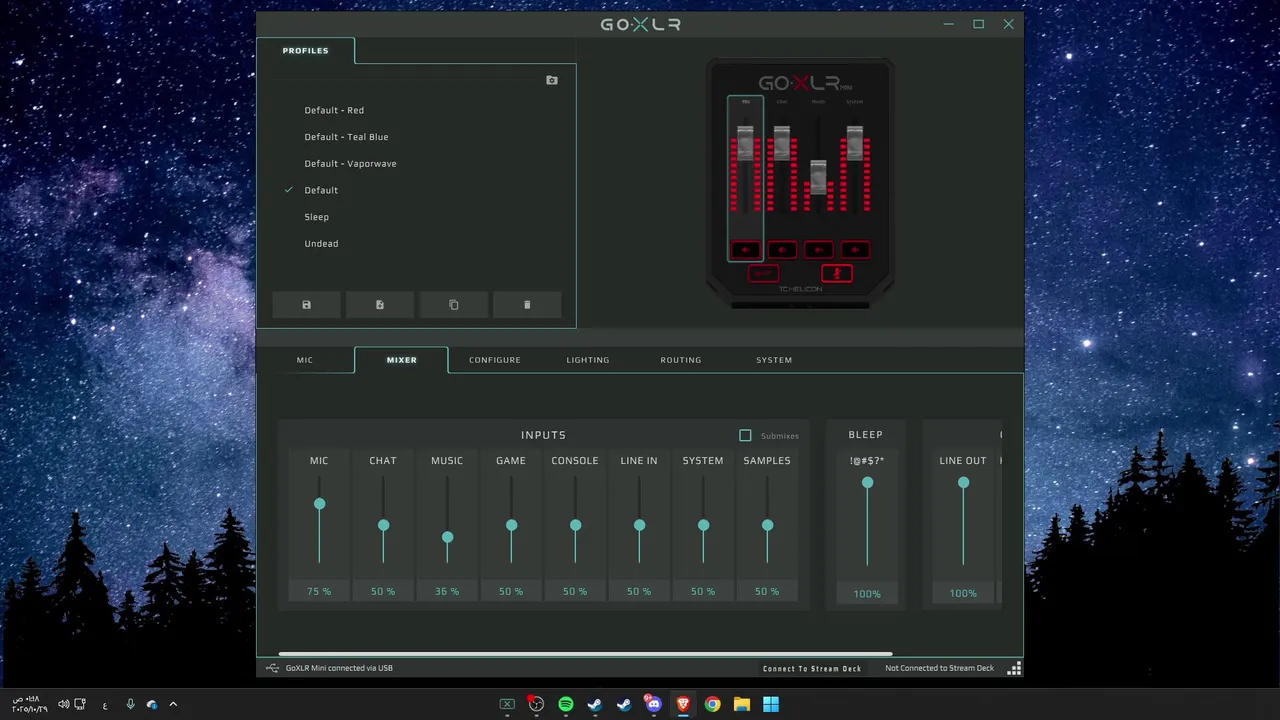
Task: Open Spotify from the taskbar
Action: 565,704
